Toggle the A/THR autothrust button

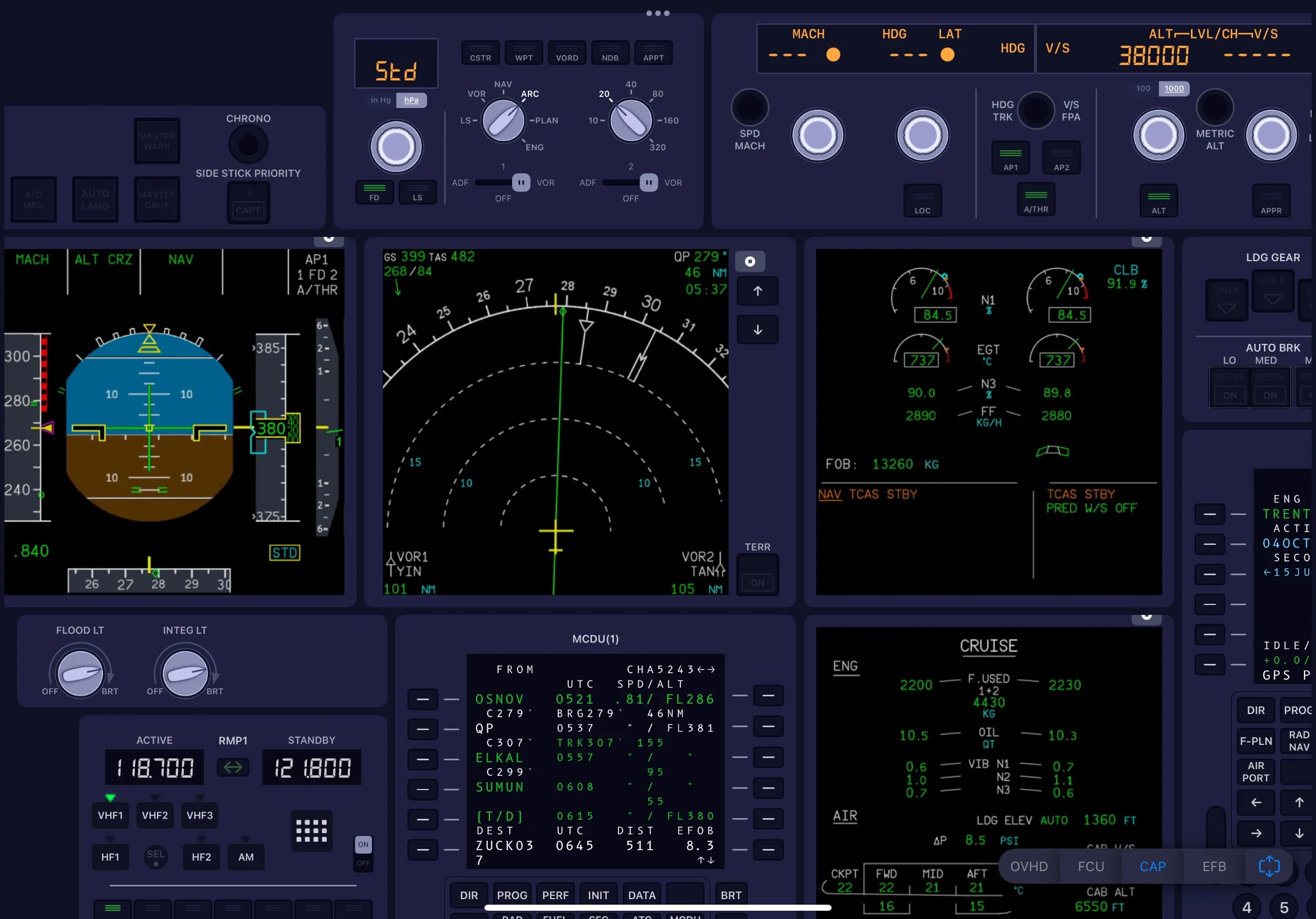point(1035,199)
